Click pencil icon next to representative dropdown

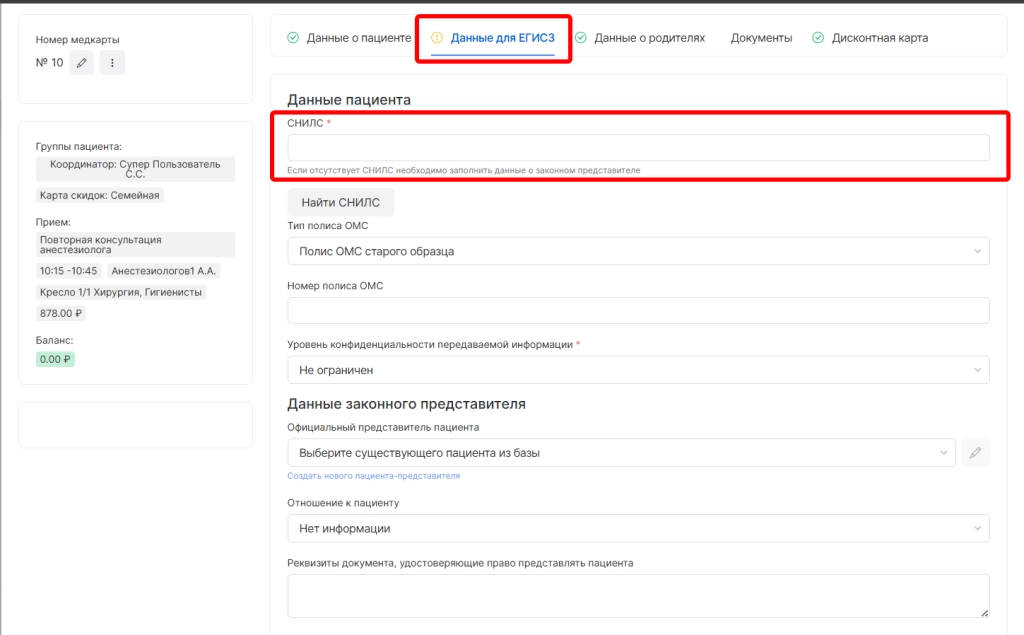tap(975, 453)
